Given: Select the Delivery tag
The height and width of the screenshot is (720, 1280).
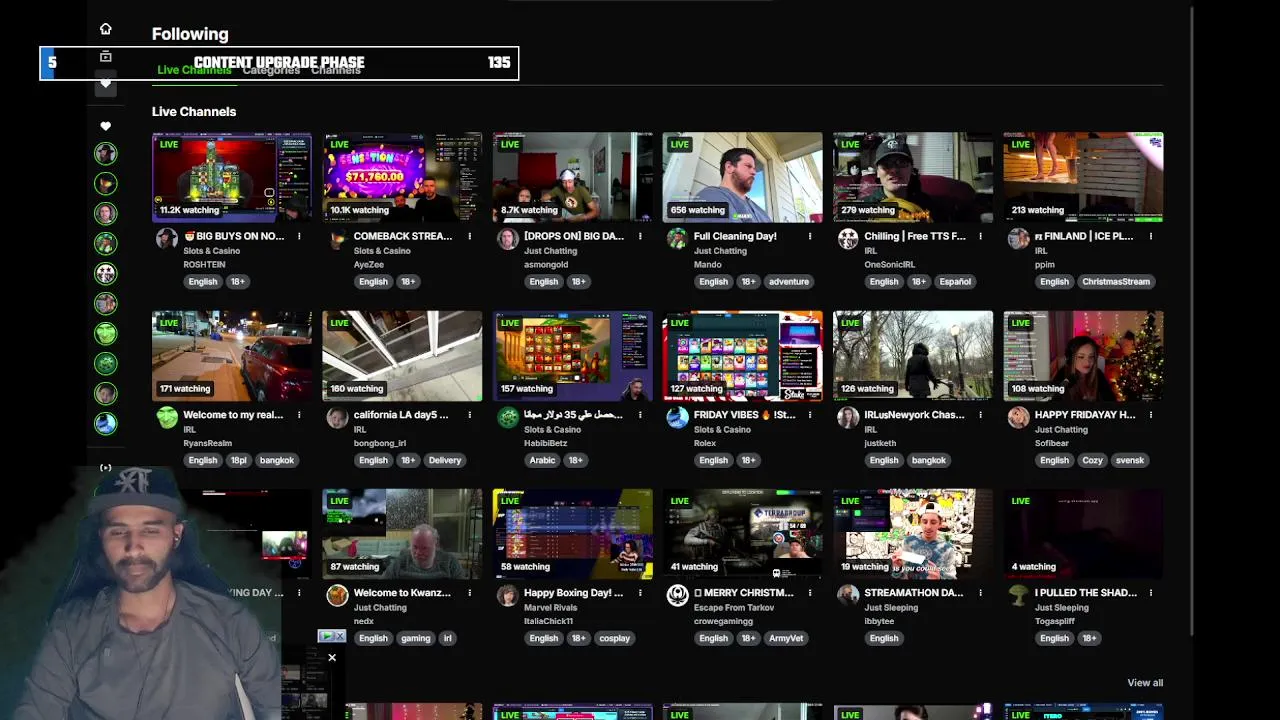Looking at the screenshot, I should coord(445,460).
